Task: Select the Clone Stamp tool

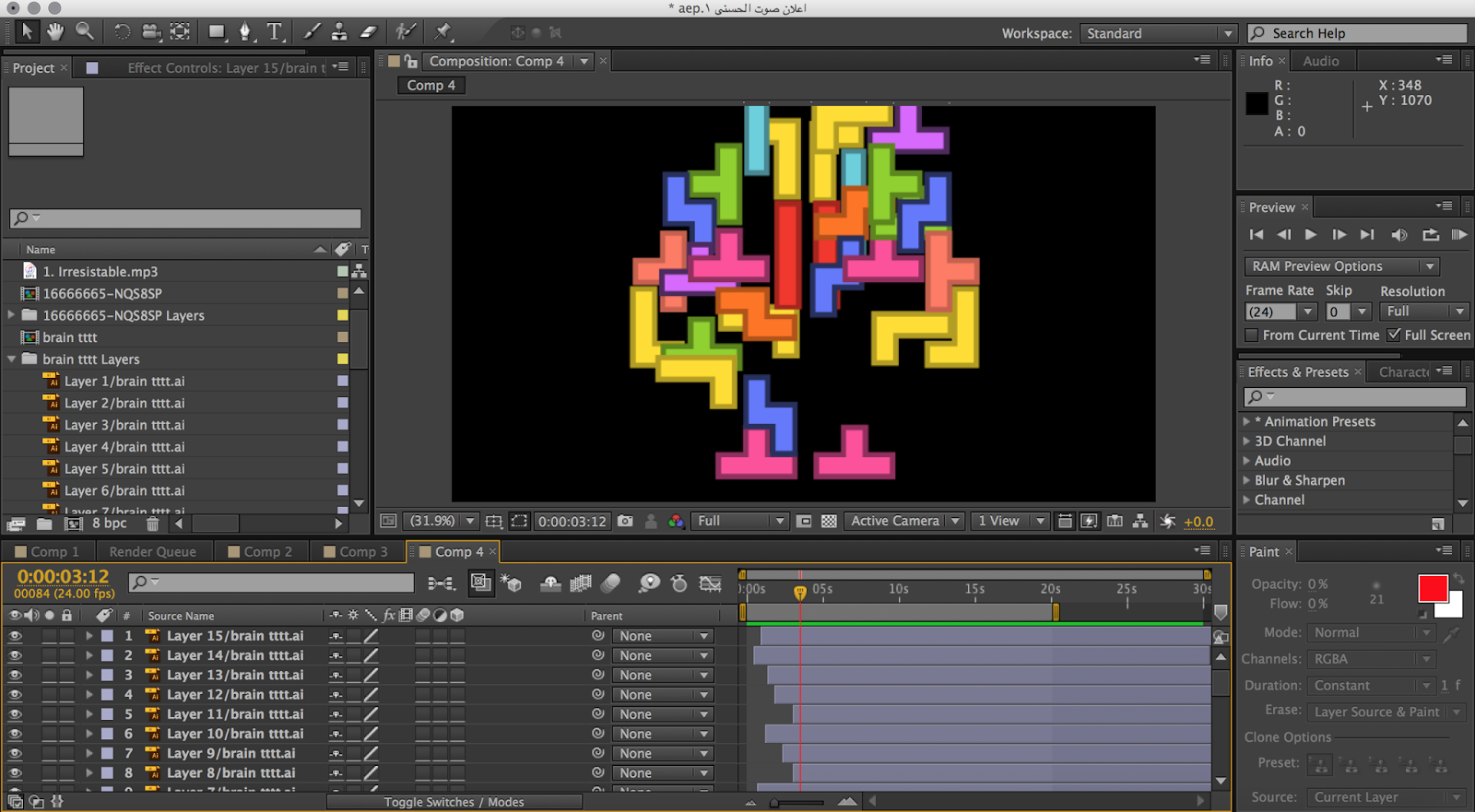Action: [339, 31]
